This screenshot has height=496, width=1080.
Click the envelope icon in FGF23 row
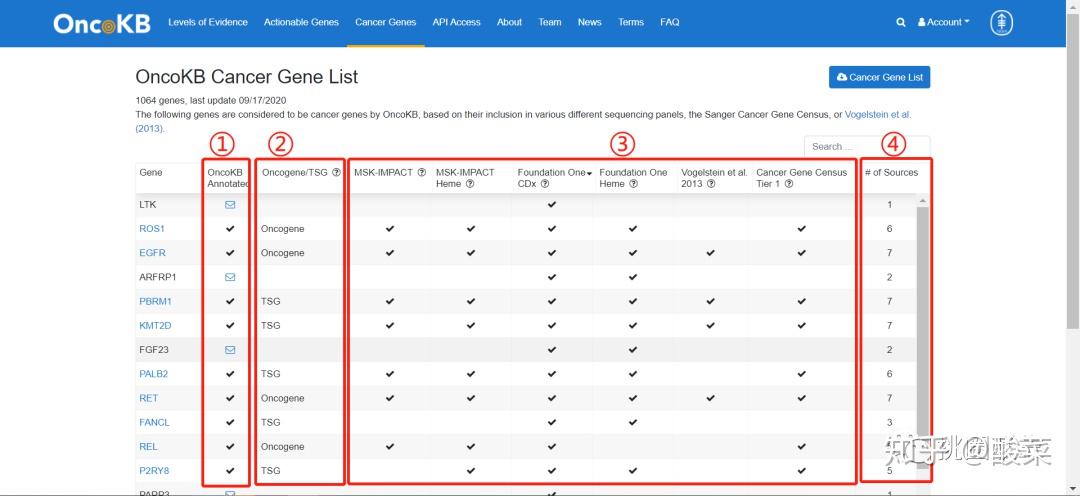[230, 350]
